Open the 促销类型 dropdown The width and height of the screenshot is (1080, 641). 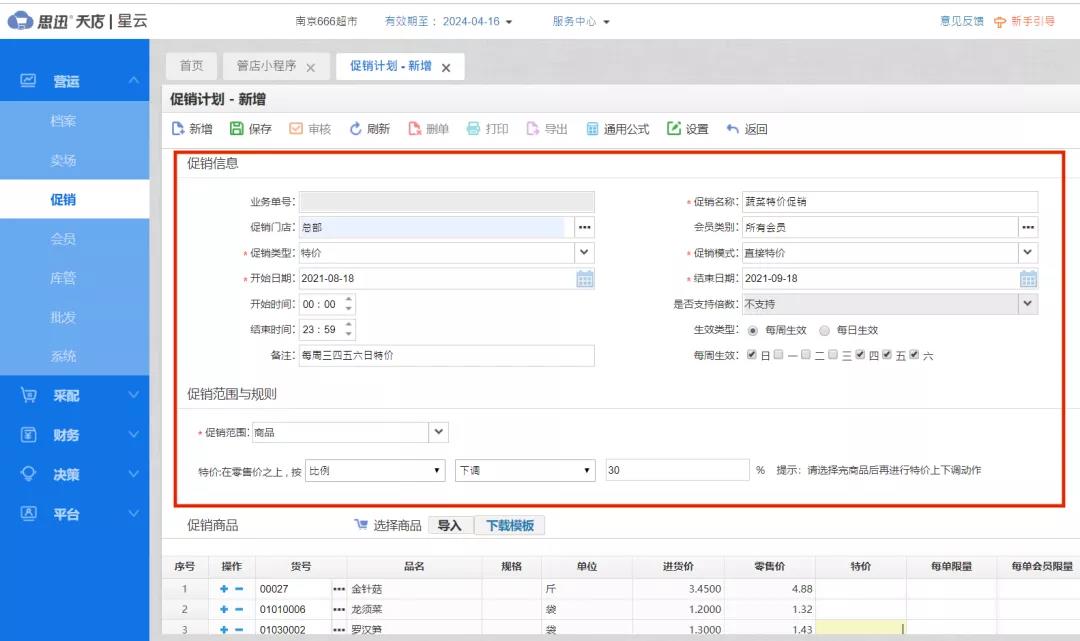[584, 252]
